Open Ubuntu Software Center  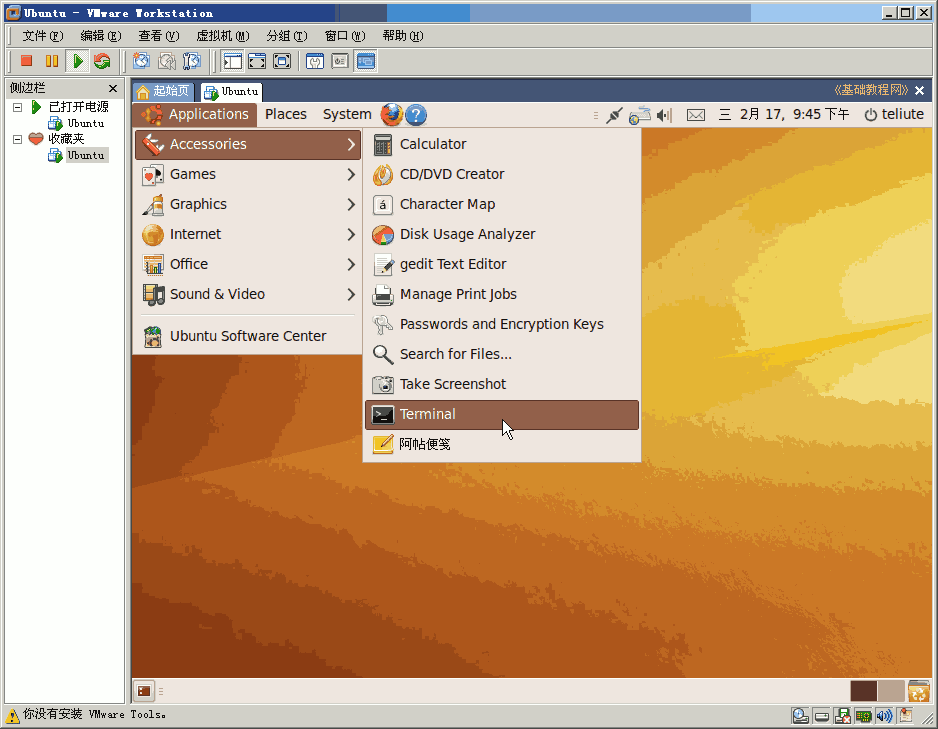[x=248, y=336]
